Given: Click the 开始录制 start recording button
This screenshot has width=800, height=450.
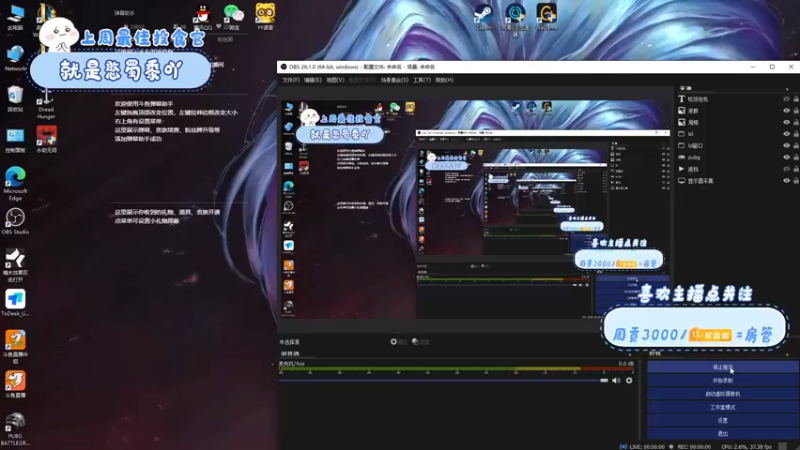Looking at the screenshot, I should pyautogui.click(x=722, y=380).
